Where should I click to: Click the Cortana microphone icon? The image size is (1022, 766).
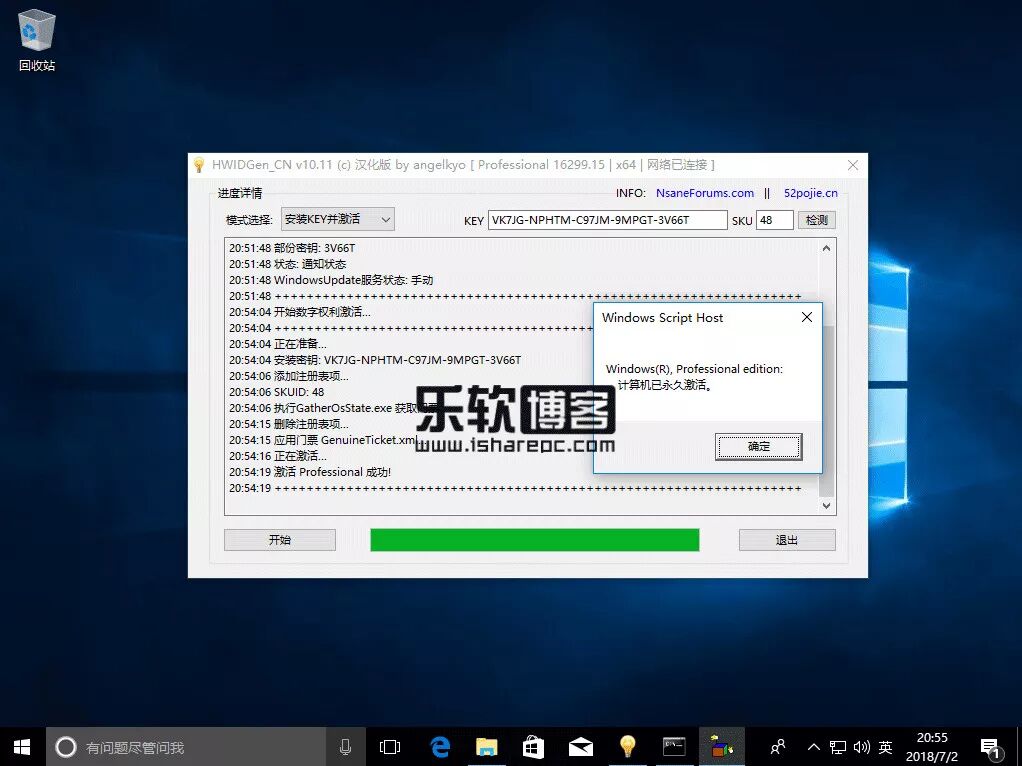(x=345, y=747)
